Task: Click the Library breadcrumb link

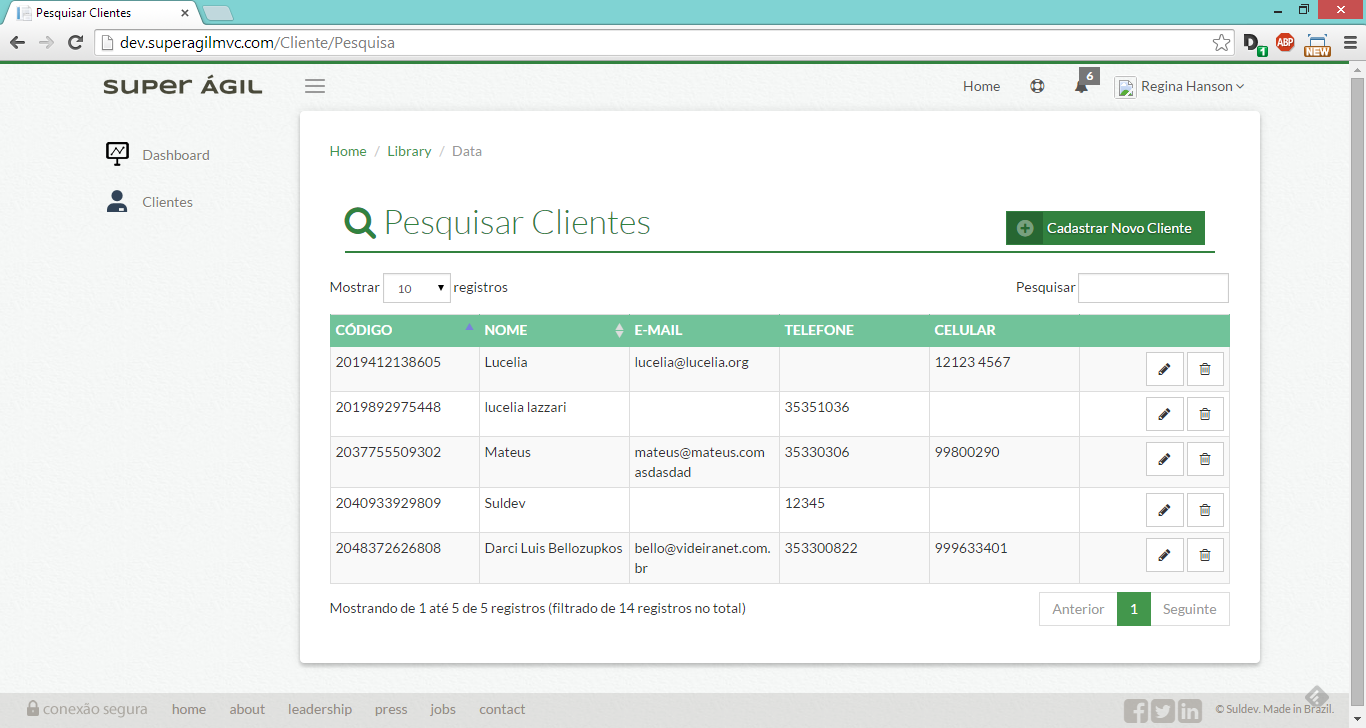Action: (x=409, y=151)
